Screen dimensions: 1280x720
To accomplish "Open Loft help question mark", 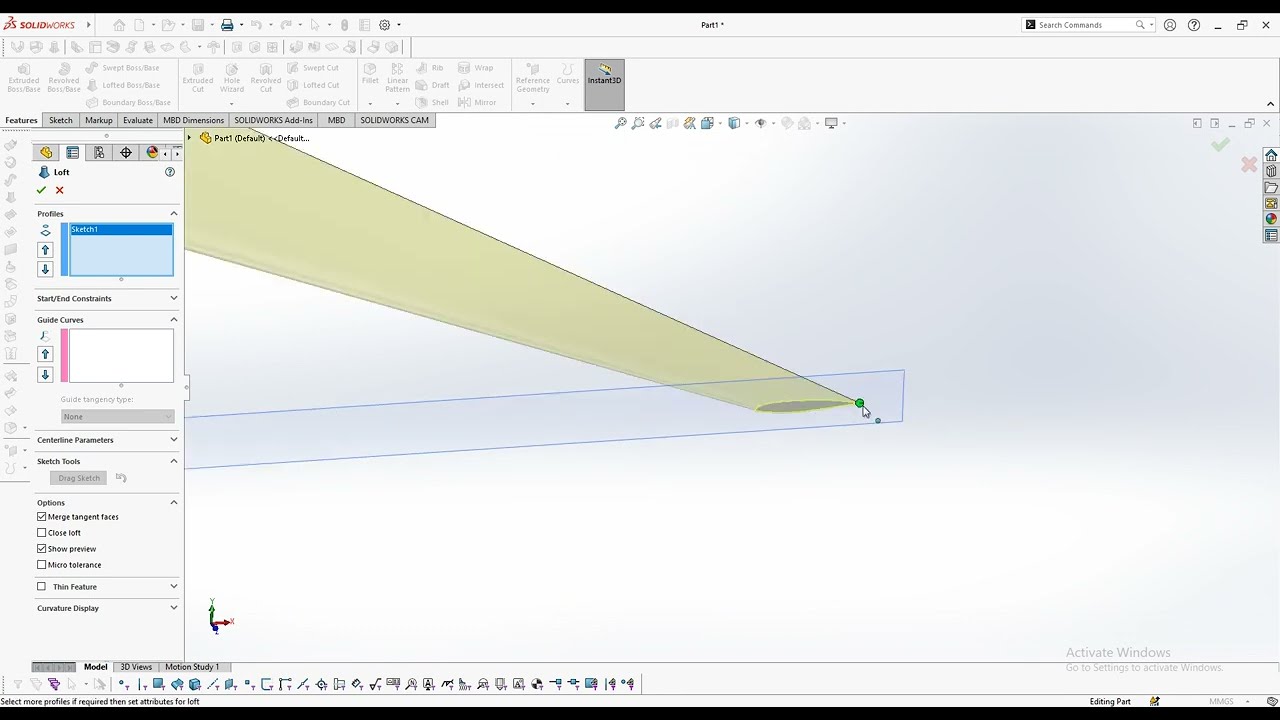I will (x=170, y=172).
